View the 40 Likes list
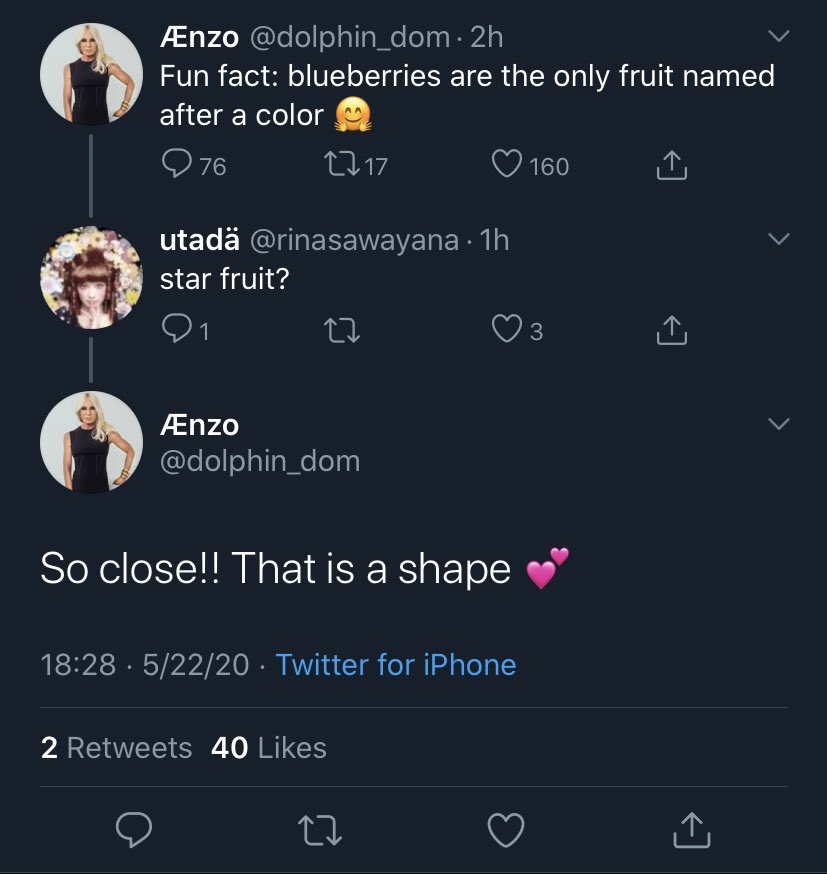This screenshot has width=827, height=874. coord(269,747)
